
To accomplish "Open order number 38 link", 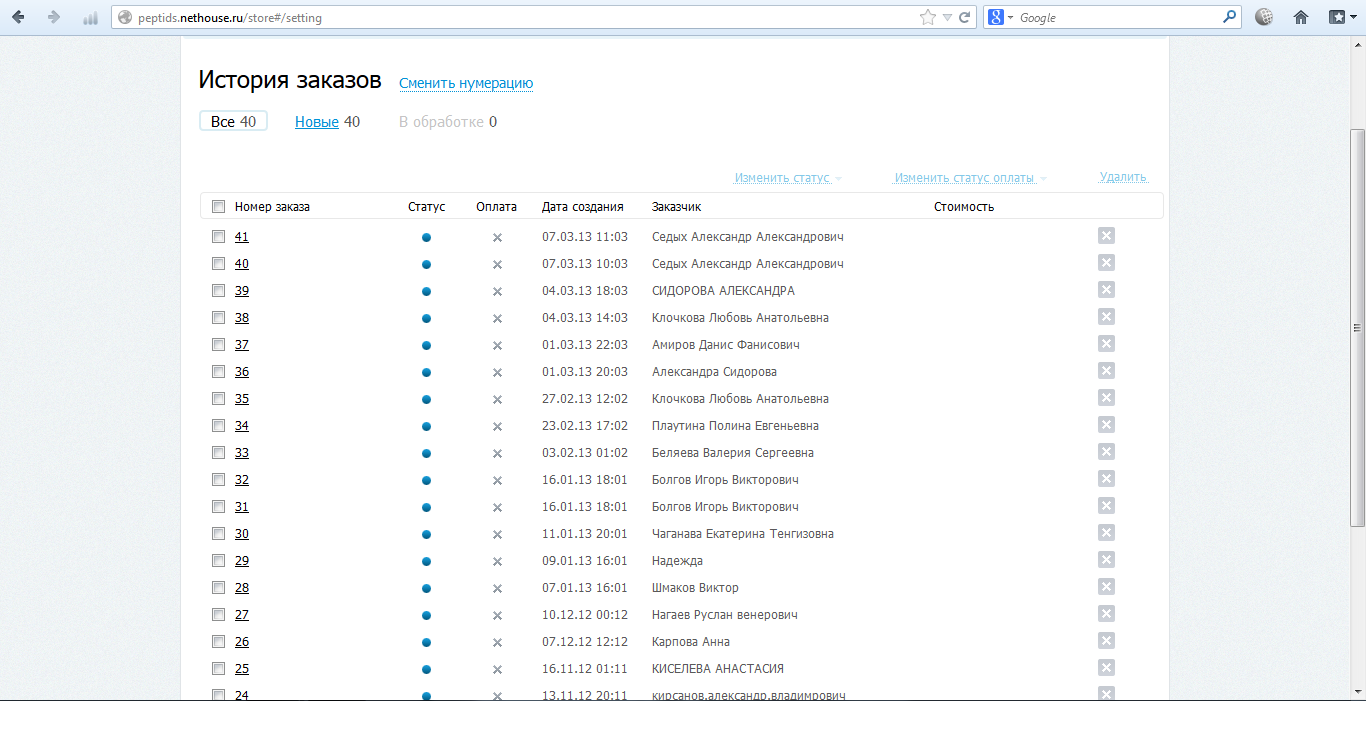I will (x=242, y=318).
